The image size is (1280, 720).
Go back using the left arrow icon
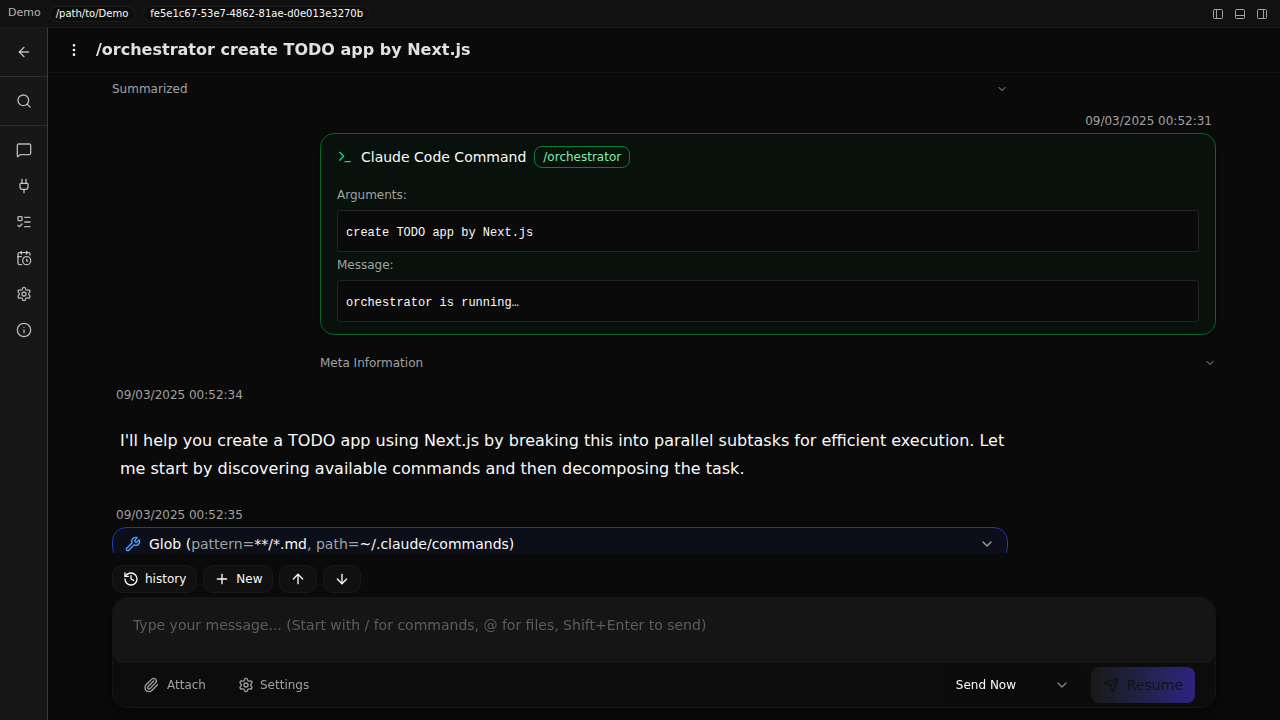click(x=24, y=52)
